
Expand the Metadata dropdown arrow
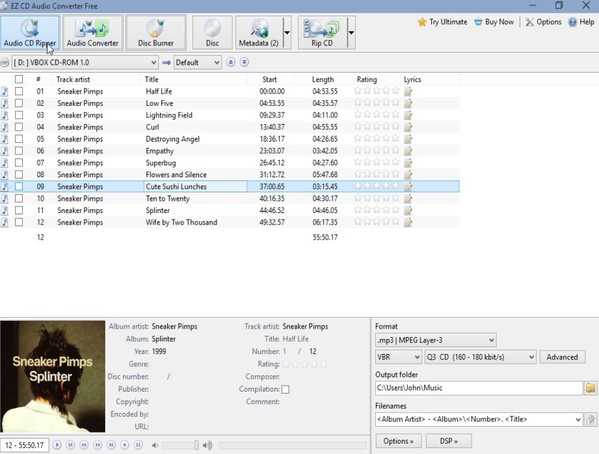[x=287, y=33]
